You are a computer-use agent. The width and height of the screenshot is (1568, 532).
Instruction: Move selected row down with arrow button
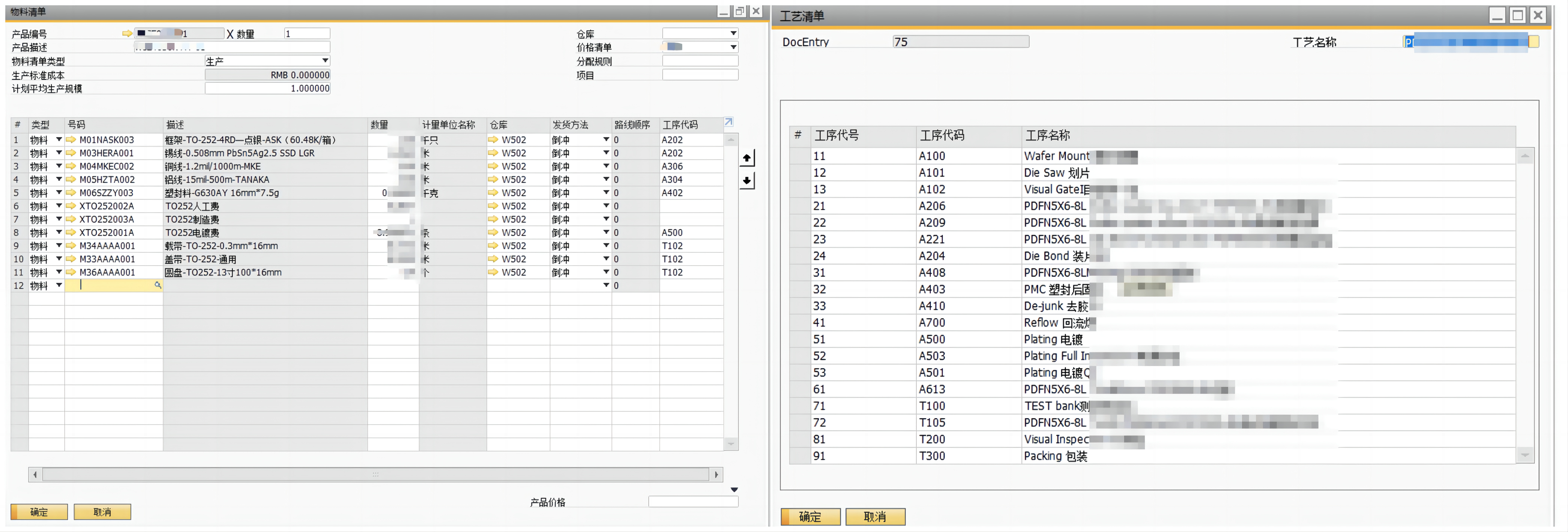coord(746,180)
